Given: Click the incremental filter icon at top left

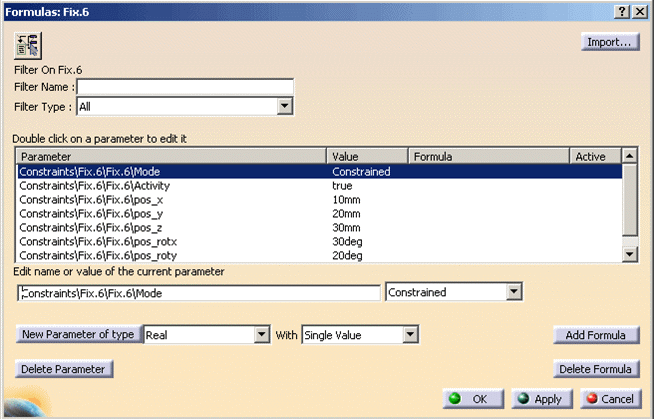Looking at the screenshot, I should pyautogui.click(x=27, y=44).
